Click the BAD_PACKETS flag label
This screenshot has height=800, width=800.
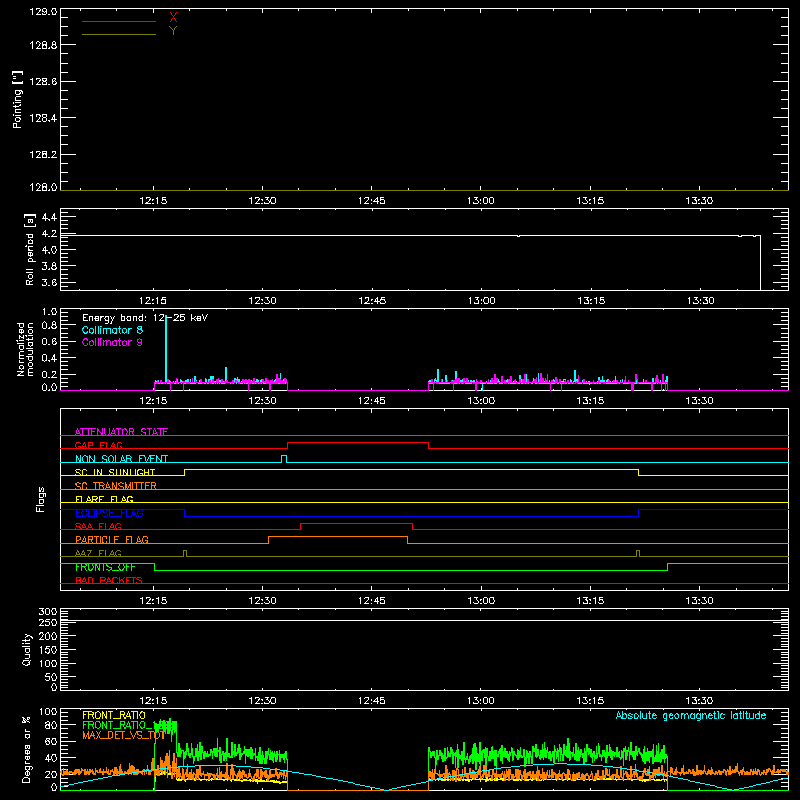[x=109, y=580]
